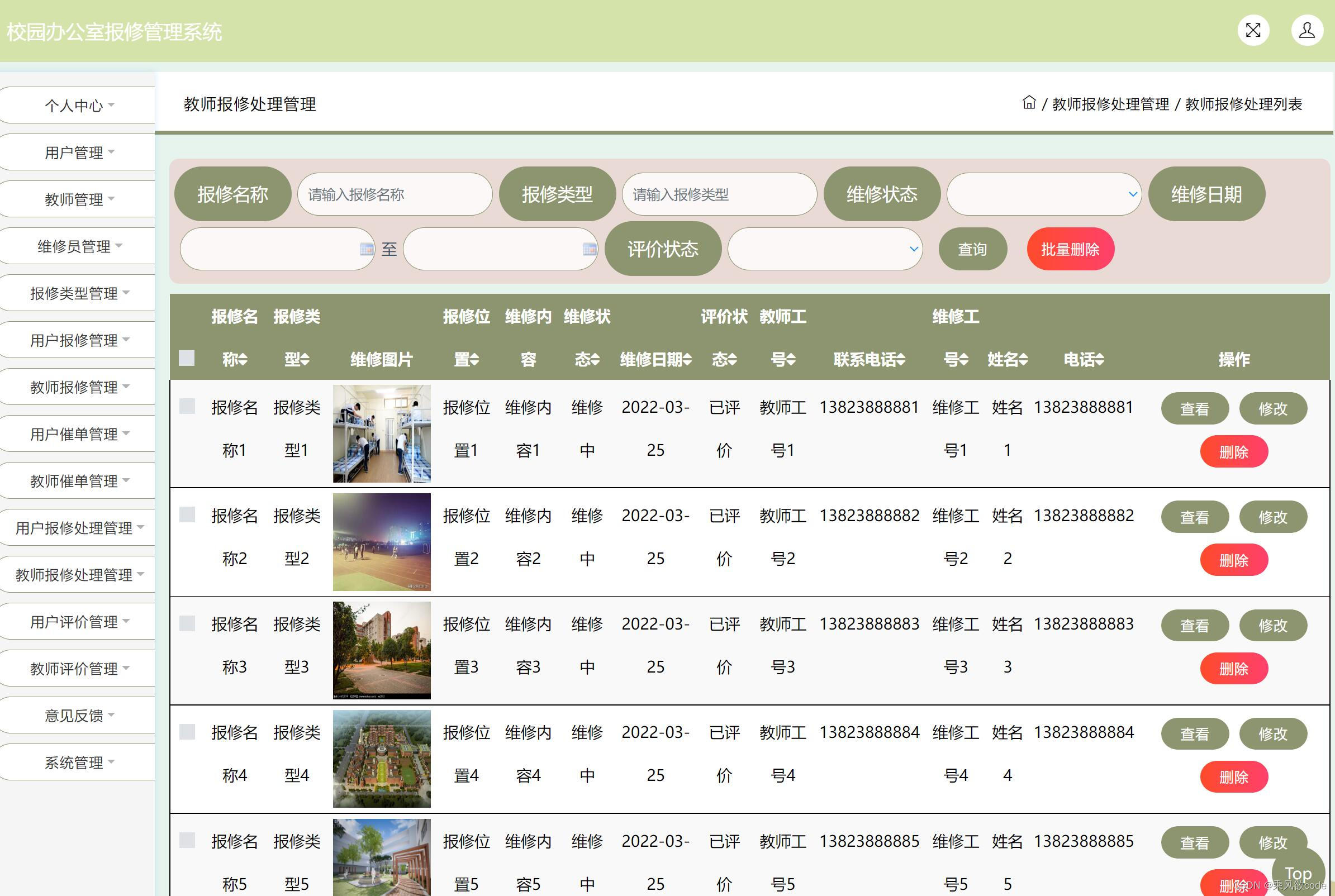Click the fullscreen toggle icon in header

[x=1253, y=30]
